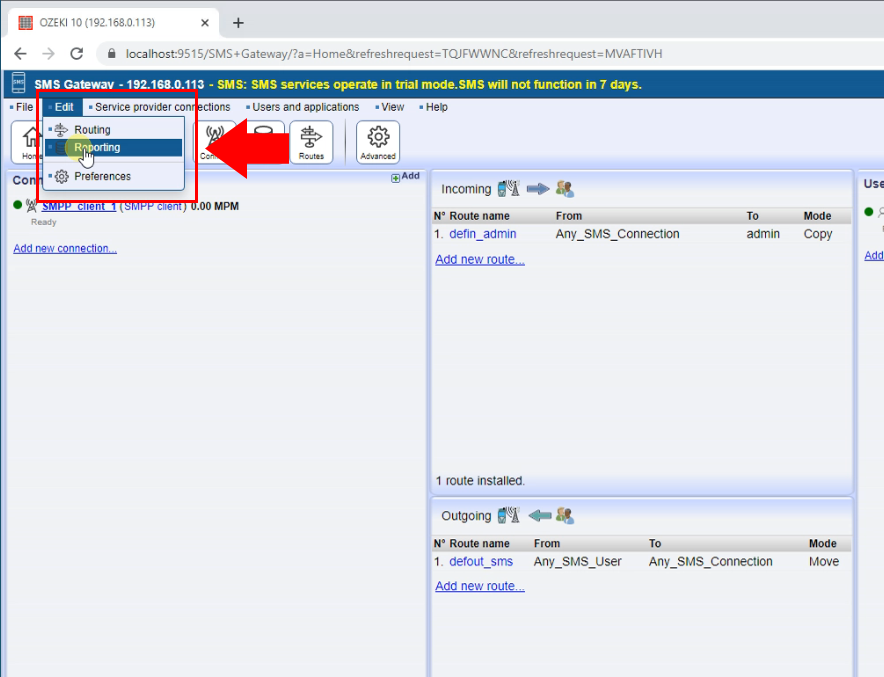Click the Home toolbar icon
Screen dimensions: 884x677
pyautogui.click(x=27, y=142)
